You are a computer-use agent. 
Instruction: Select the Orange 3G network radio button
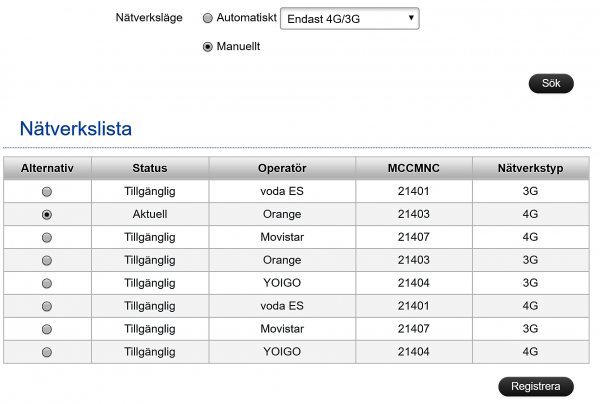coord(47,260)
